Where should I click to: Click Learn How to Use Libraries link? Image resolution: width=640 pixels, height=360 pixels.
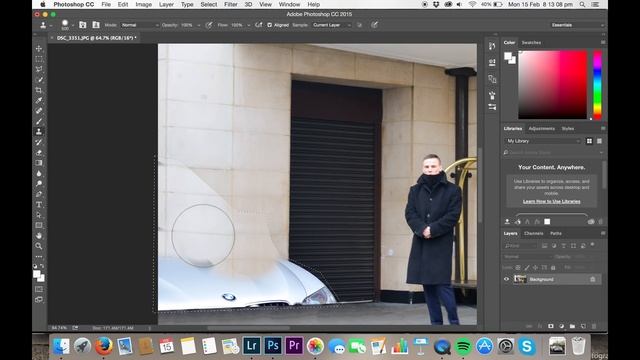point(551,201)
